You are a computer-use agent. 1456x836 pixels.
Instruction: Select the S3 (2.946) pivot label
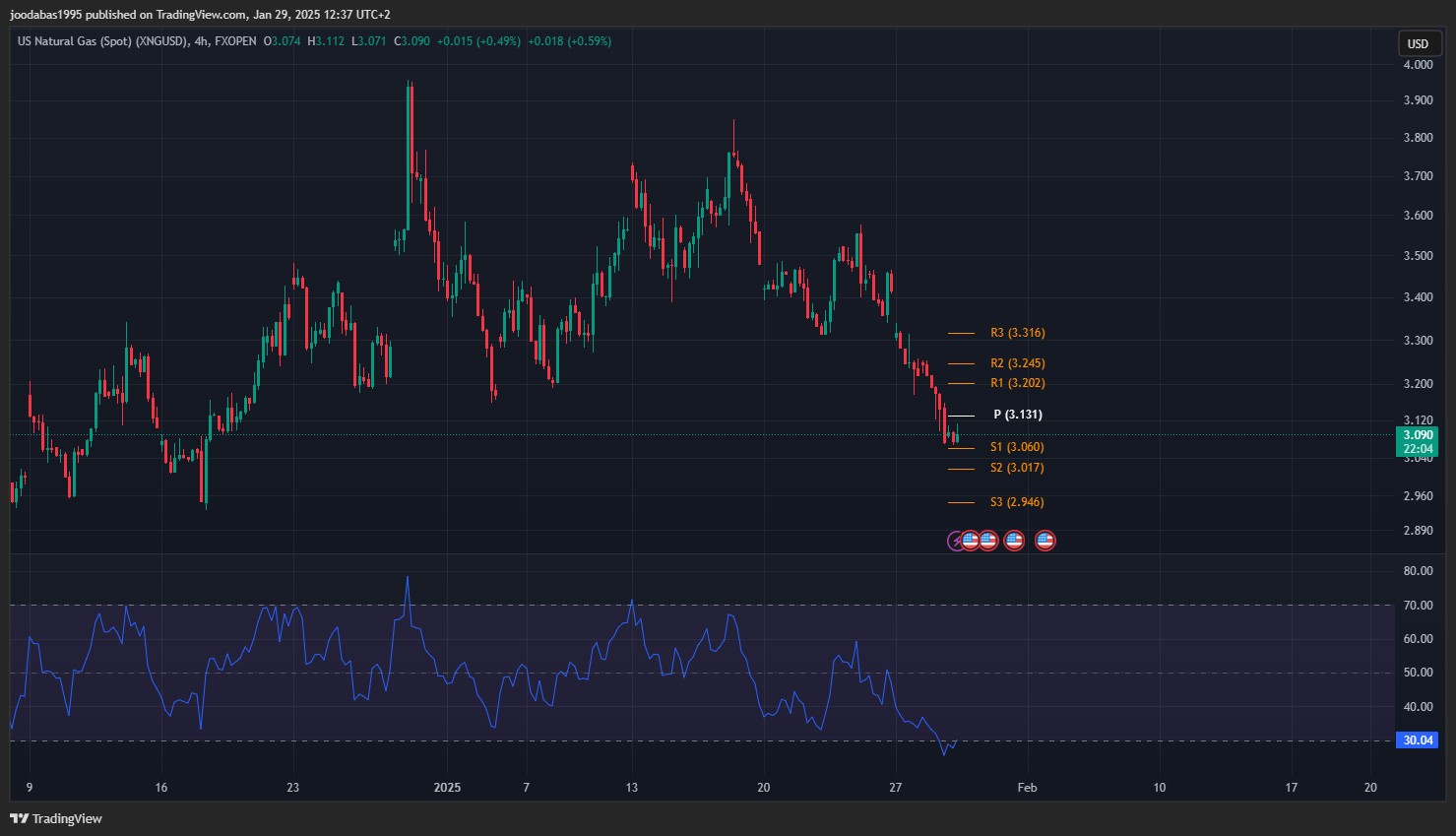click(1017, 502)
